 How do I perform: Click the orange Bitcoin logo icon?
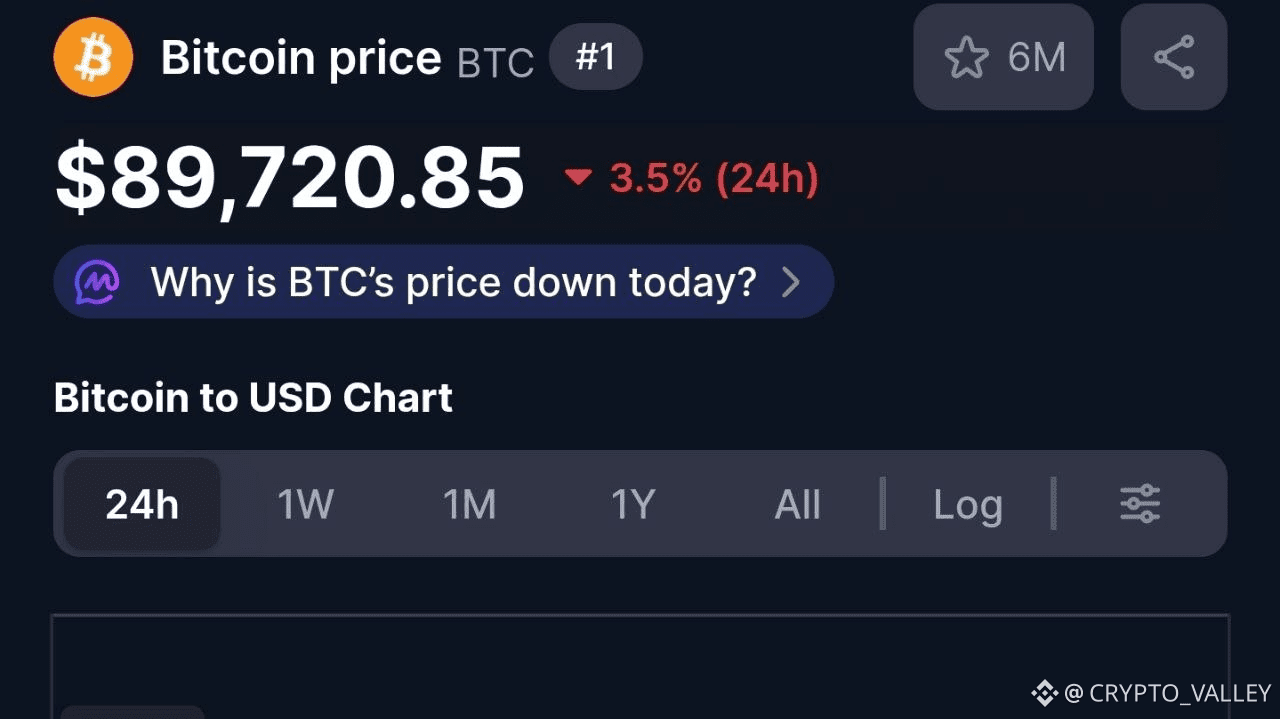pyautogui.click(x=93, y=57)
